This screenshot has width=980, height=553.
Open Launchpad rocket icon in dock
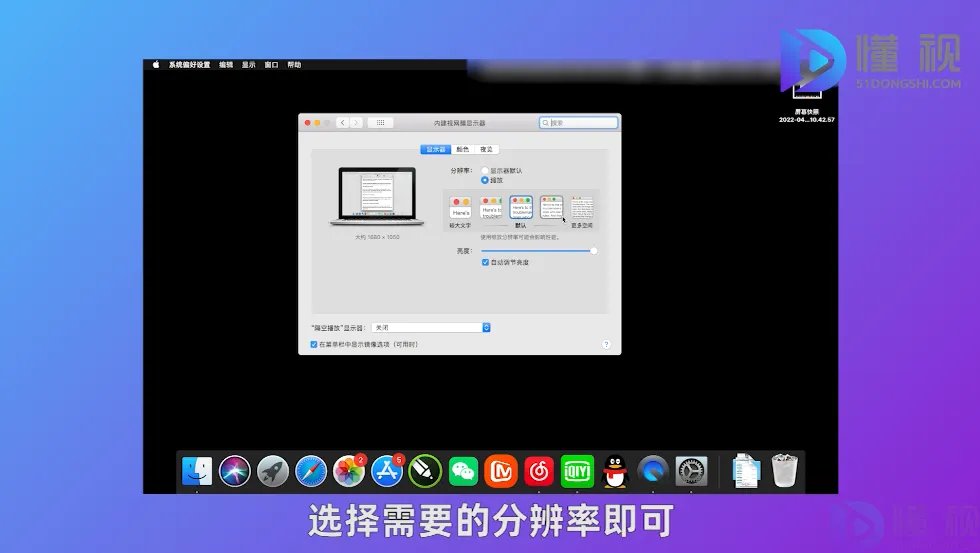(x=273, y=471)
